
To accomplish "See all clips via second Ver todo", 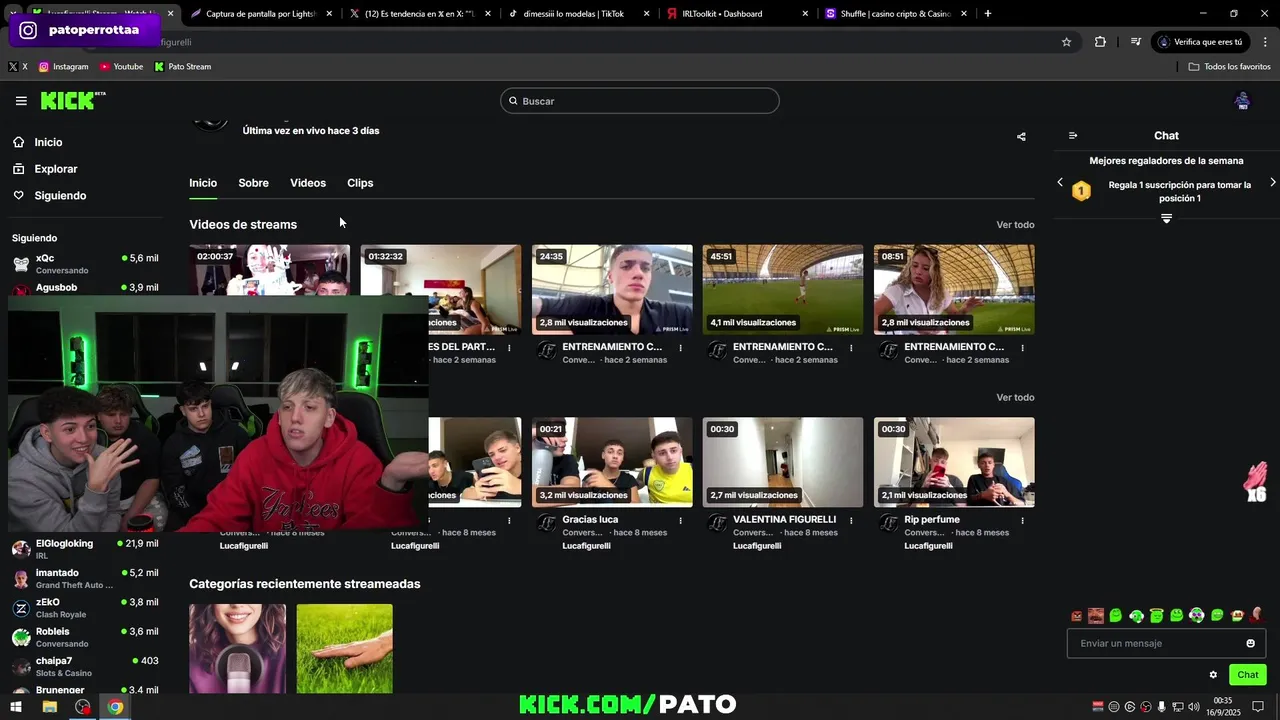I will click(x=1015, y=398).
